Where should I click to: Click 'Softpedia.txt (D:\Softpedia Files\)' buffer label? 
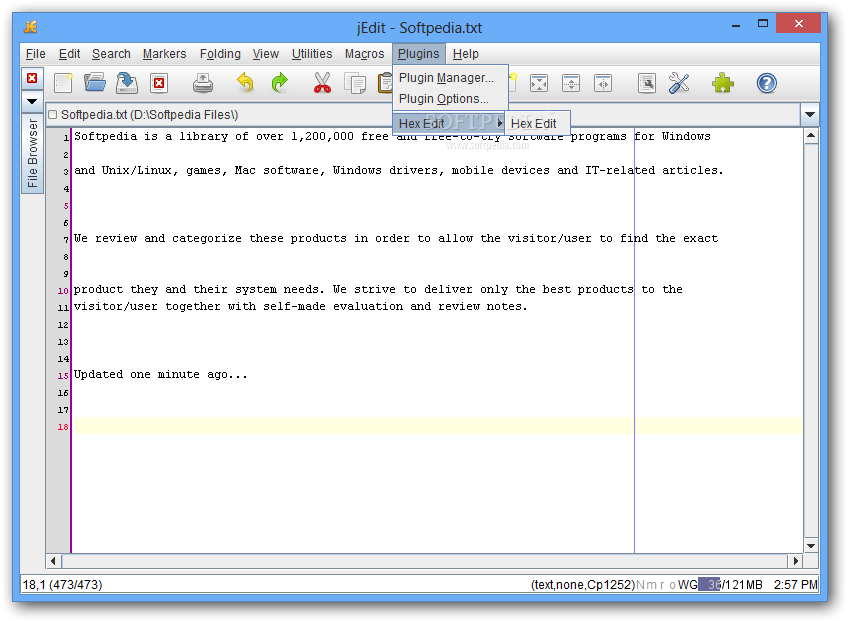(149, 115)
